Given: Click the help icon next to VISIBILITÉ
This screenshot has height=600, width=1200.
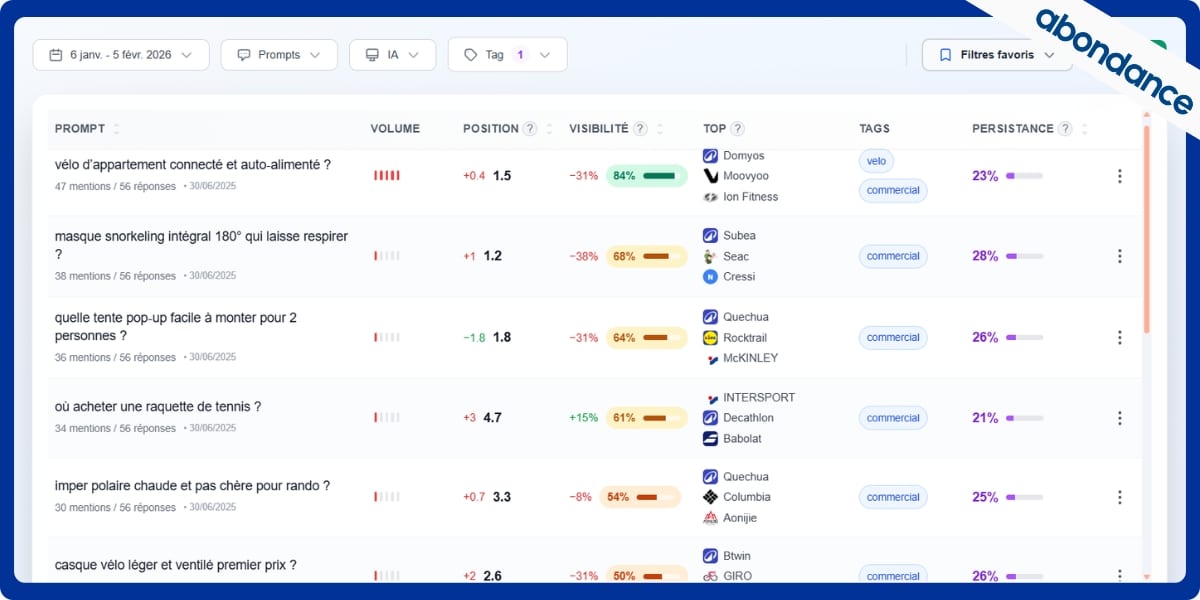Looking at the screenshot, I should tap(640, 129).
